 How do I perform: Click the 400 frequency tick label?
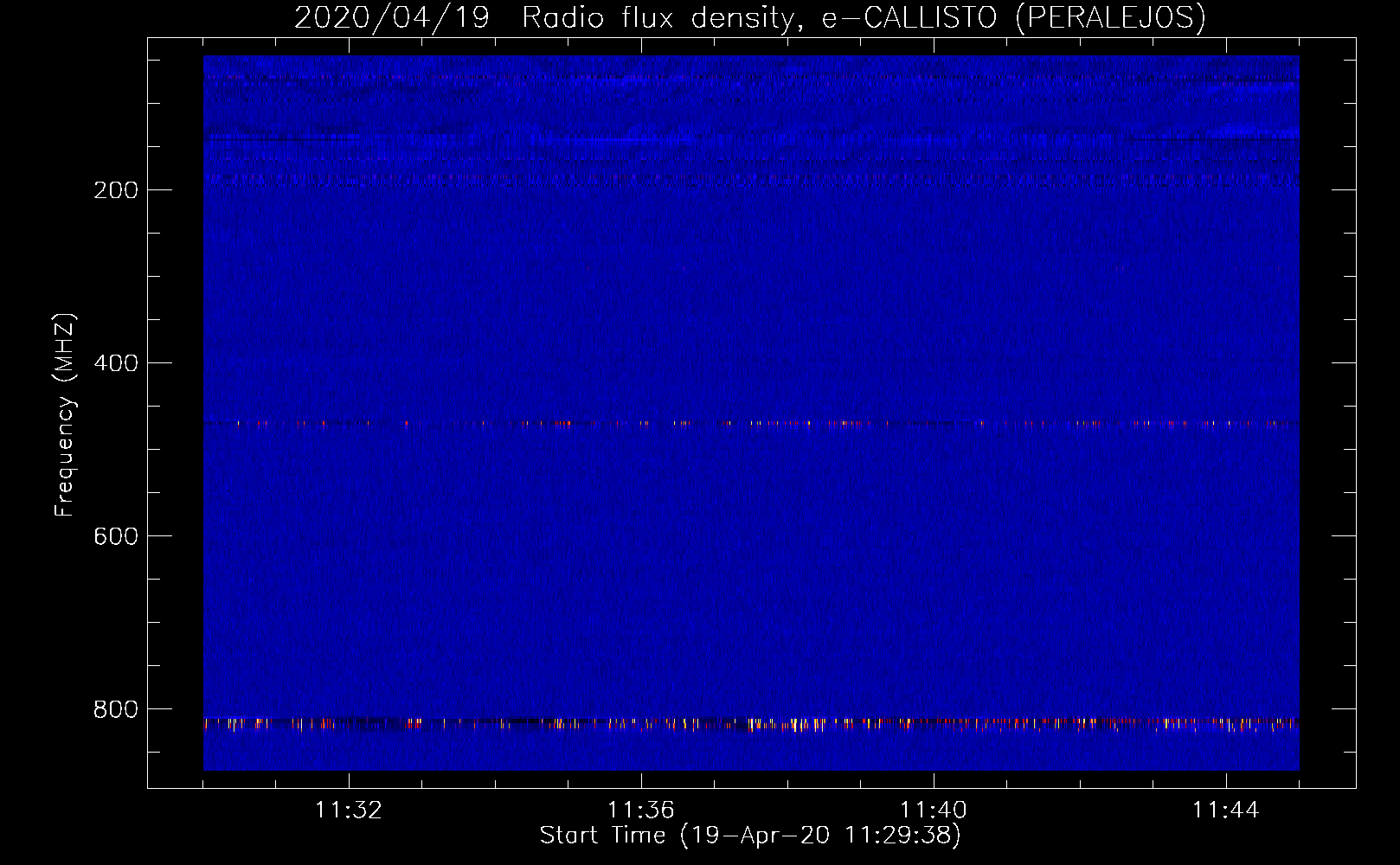pos(116,363)
